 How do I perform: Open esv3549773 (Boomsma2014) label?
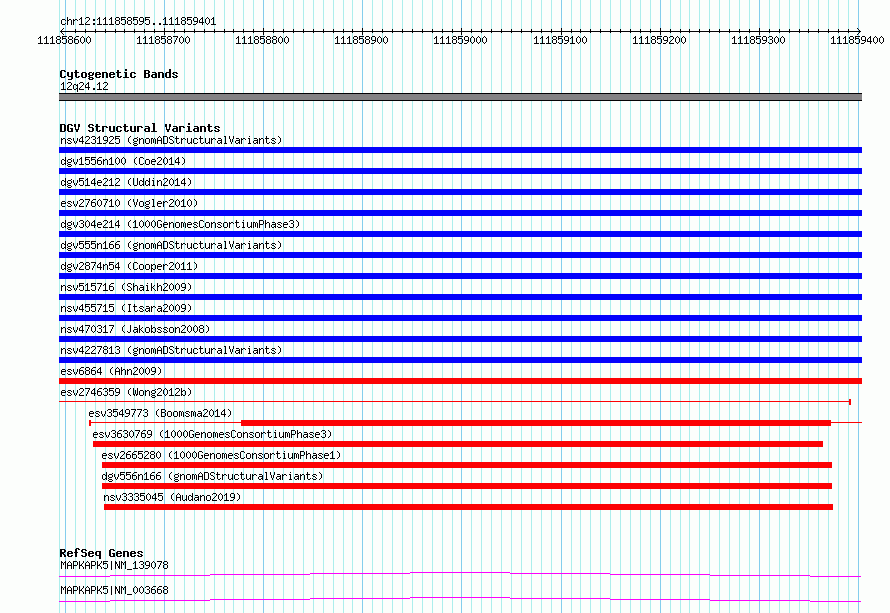click(160, 413)
